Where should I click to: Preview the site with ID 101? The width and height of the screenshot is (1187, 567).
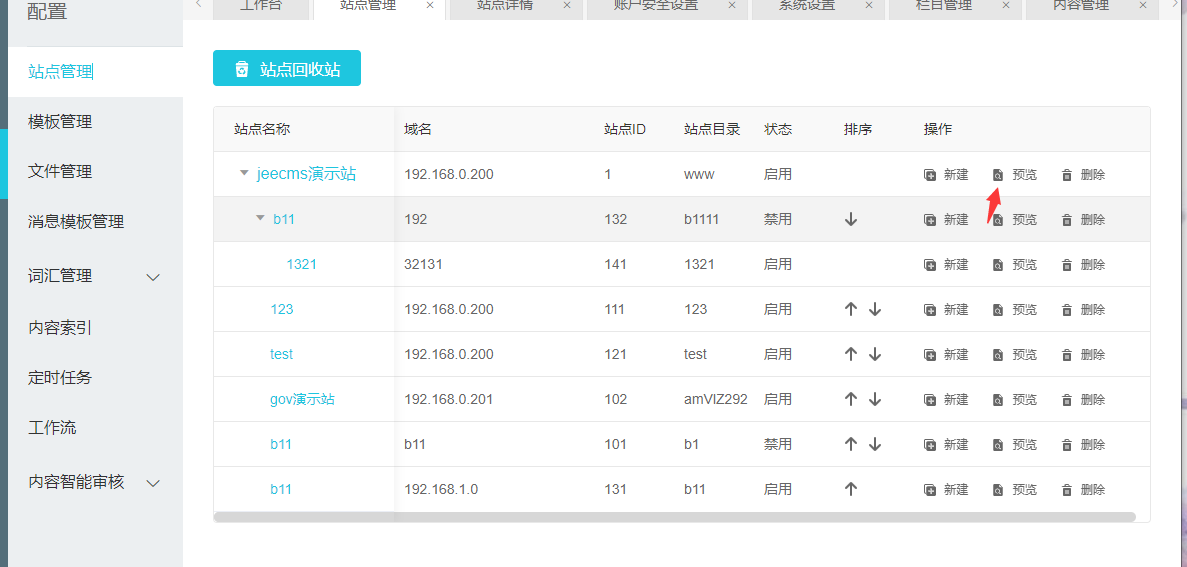tap(1015, 444)
